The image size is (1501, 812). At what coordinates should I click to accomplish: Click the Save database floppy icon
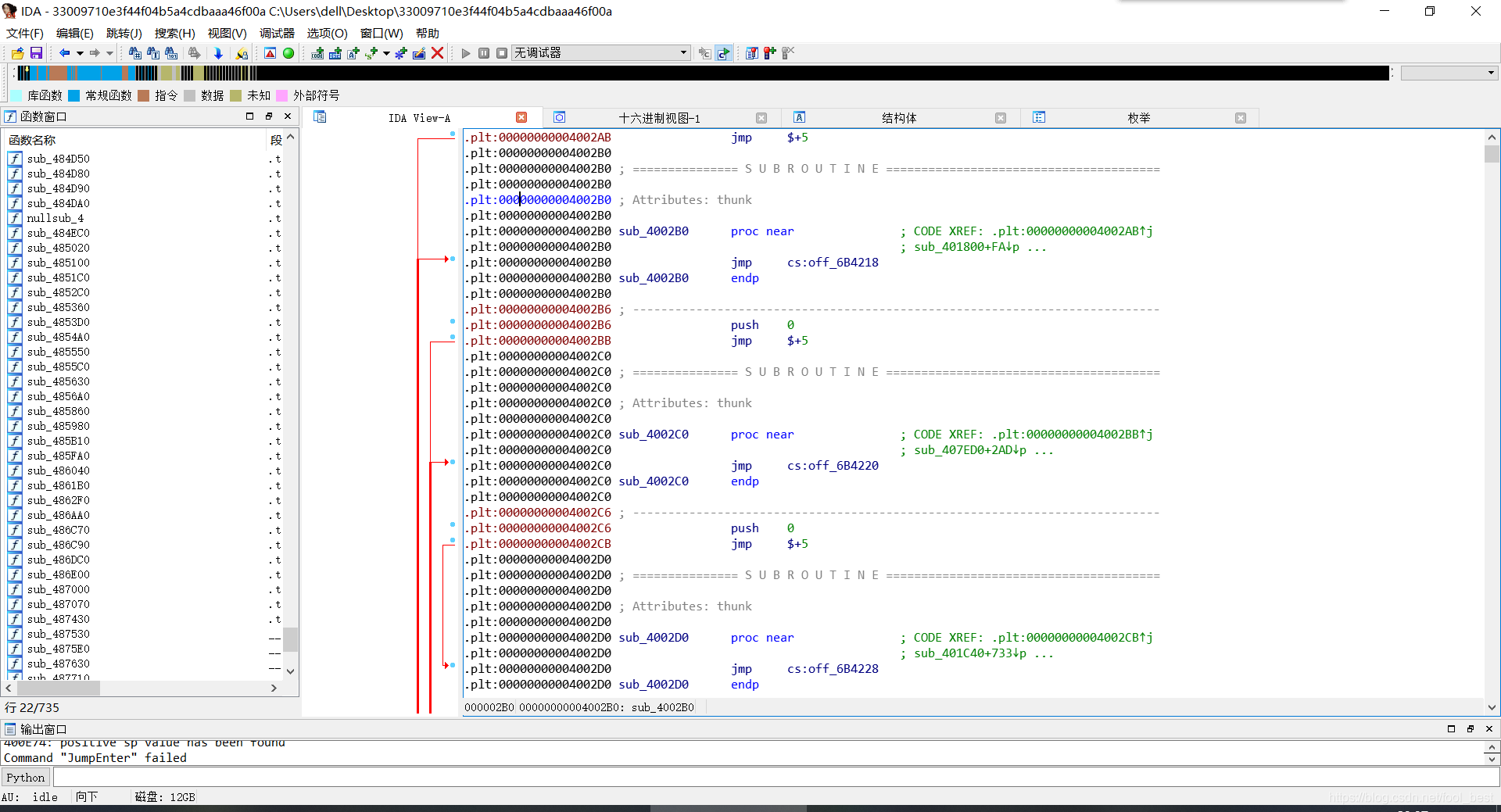point(36,53)
